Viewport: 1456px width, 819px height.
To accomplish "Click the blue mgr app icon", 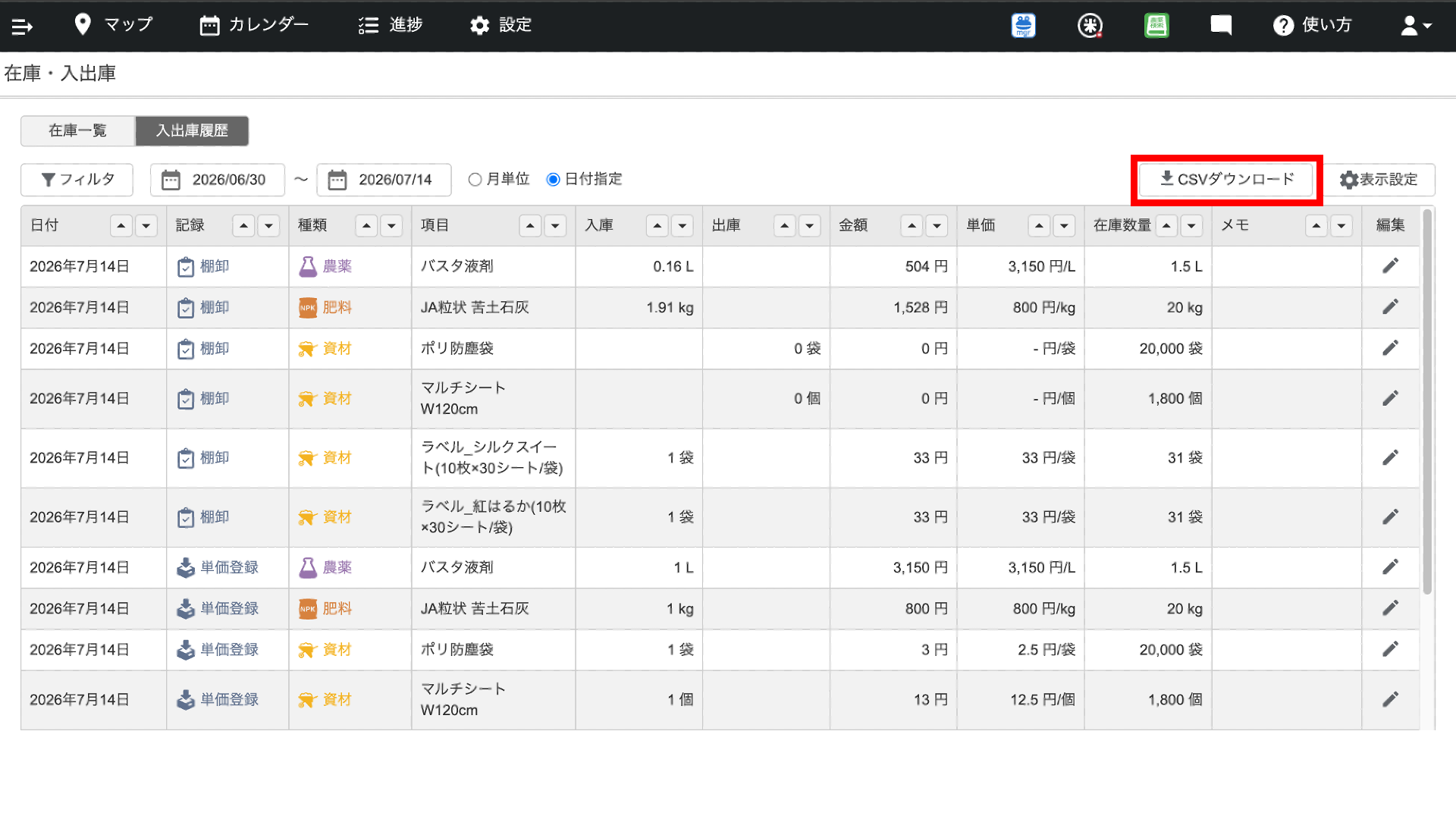I will click(x=1023, y=26).
